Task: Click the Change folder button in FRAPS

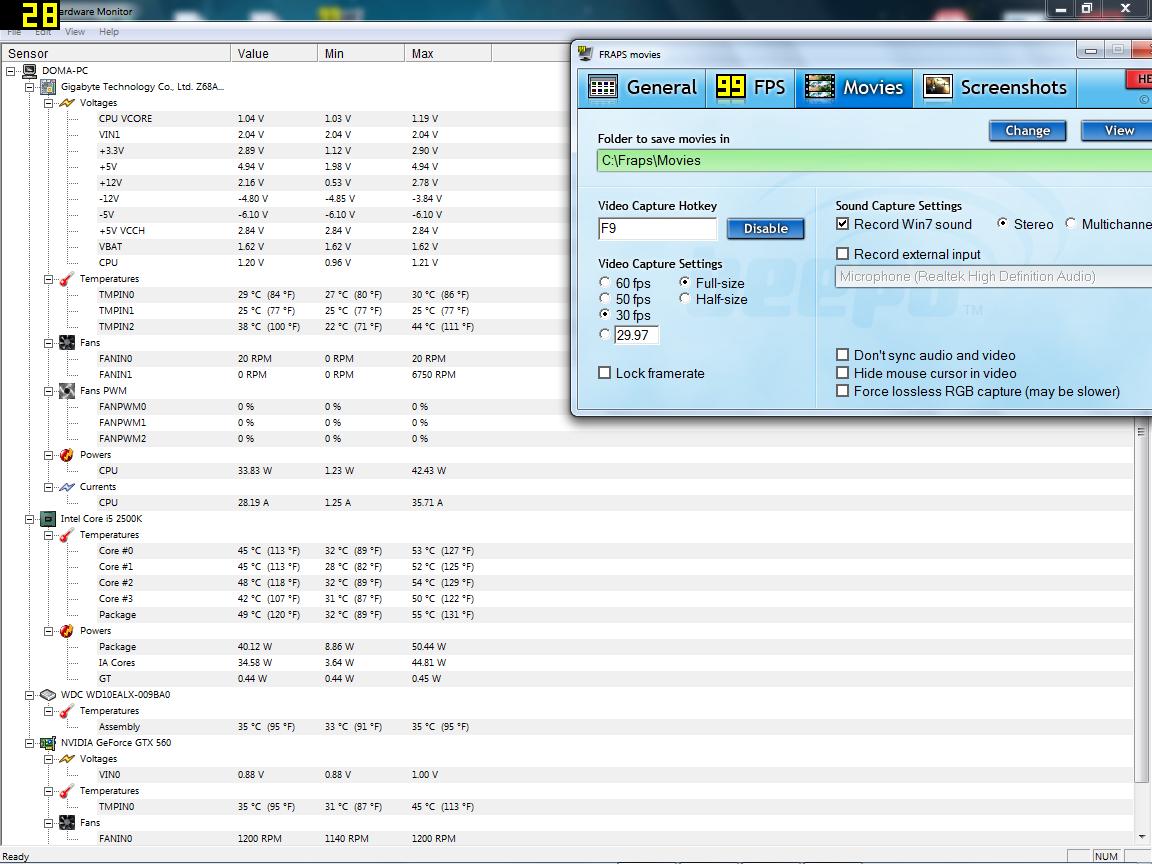Action: 1027,131
